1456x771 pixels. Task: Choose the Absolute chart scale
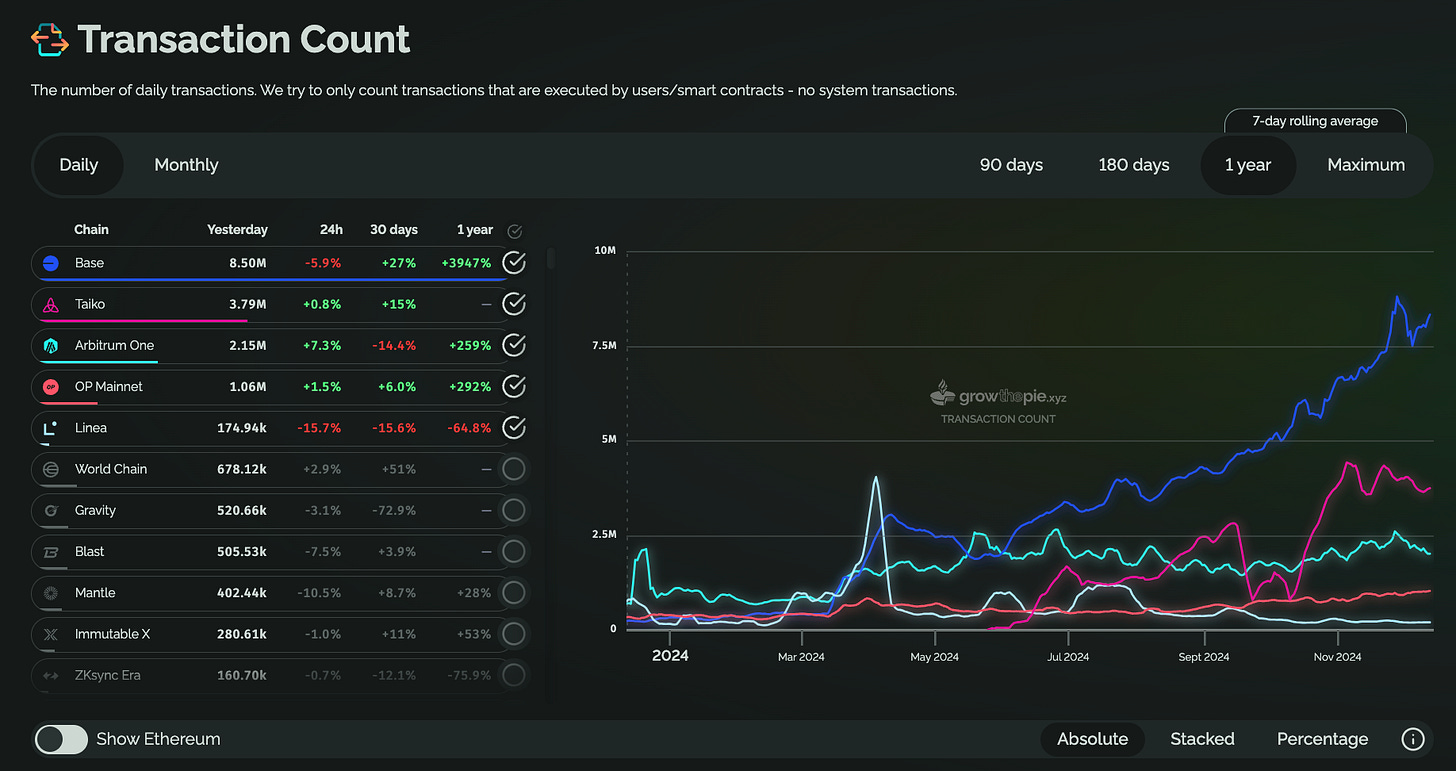(x=1092, y=739)
